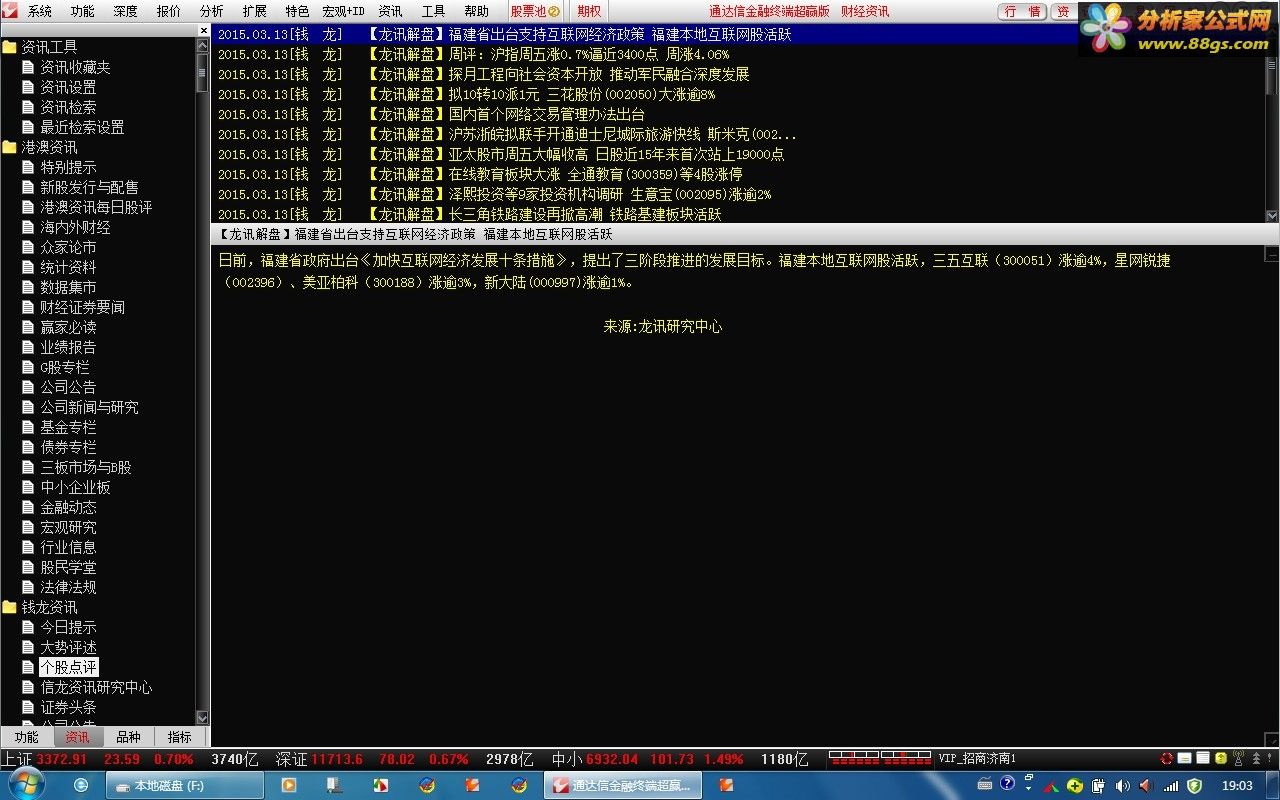Select 财经证券要闻 item

click(x=82, y=307)
